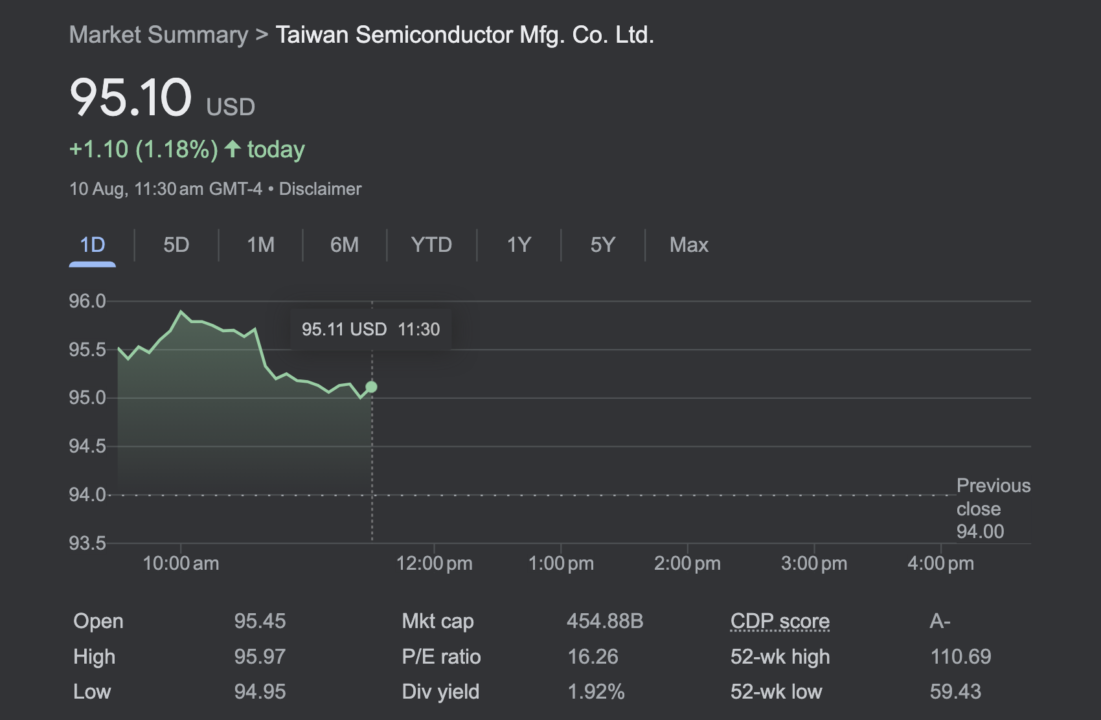Image resolution: width=1101 pixels, height=720 pixels.
Task: Select the 1D time range tab
Action: (x=93, y=245)
